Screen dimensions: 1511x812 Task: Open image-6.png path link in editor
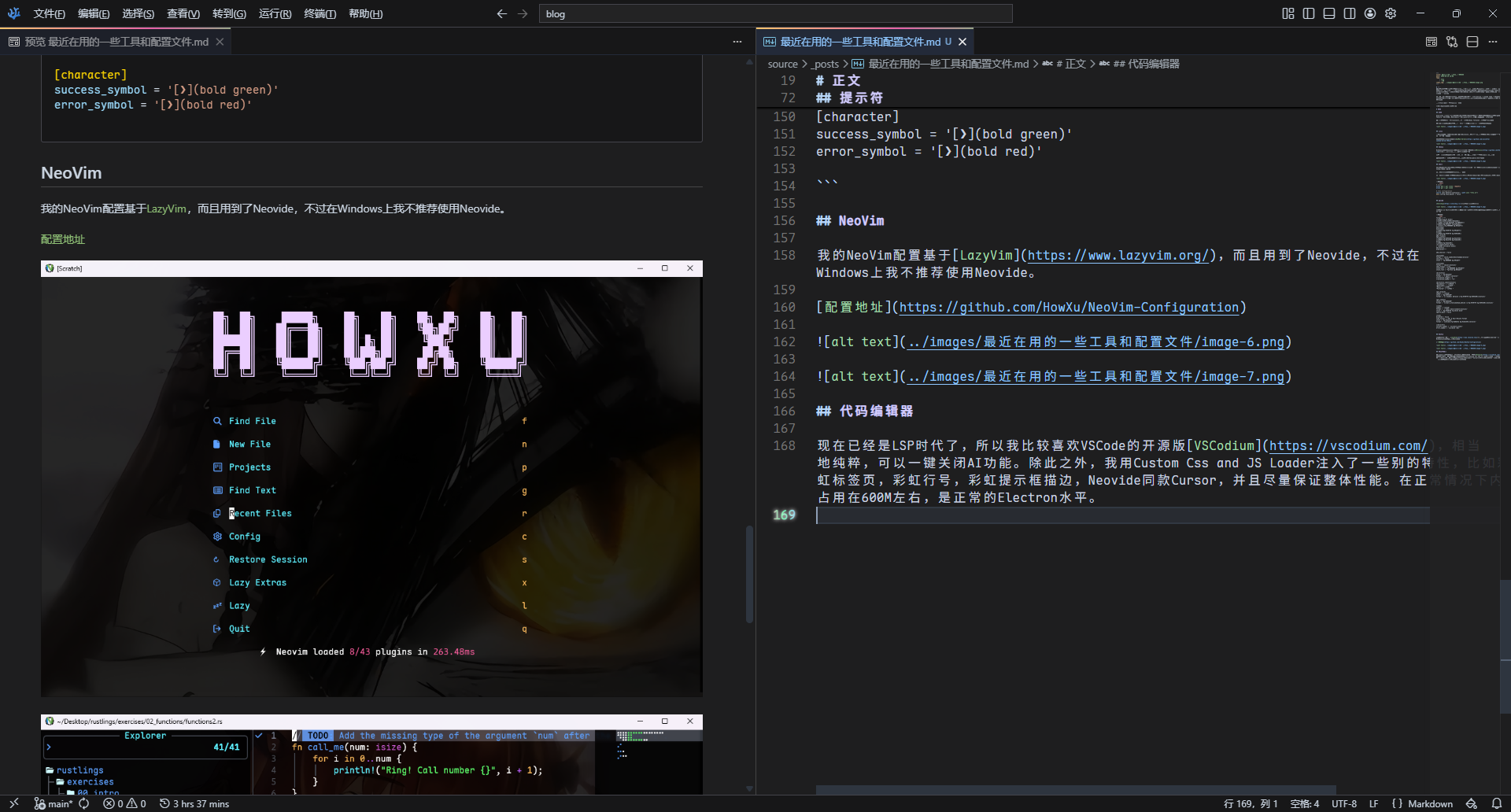click(x=1095, y=341)
